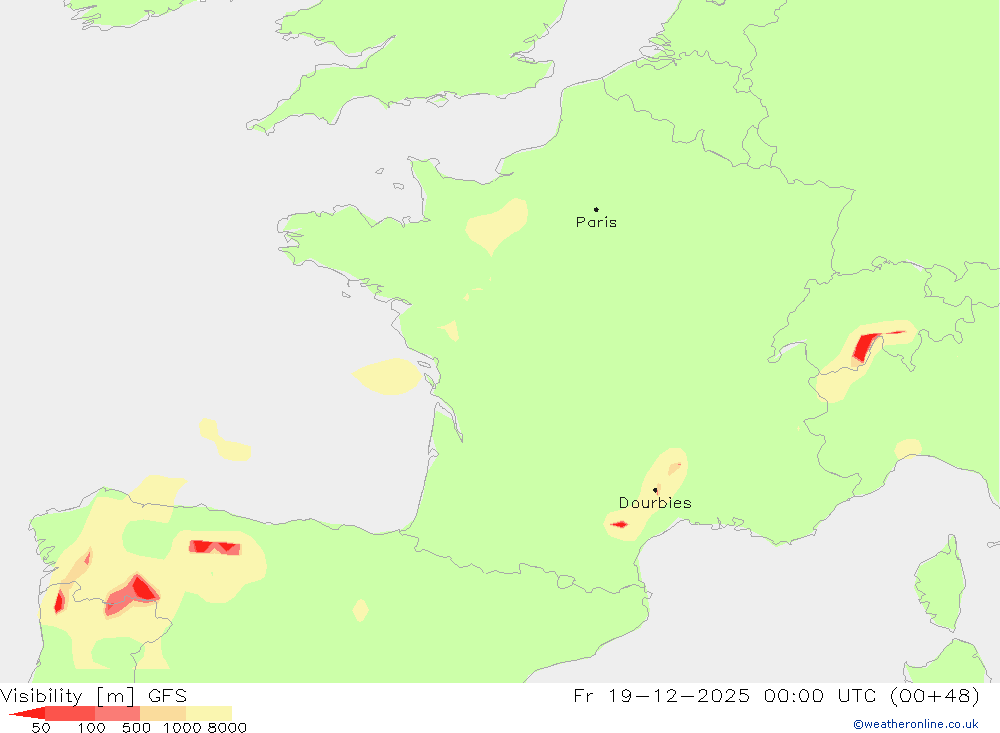Click the legend value 8000

227,727
